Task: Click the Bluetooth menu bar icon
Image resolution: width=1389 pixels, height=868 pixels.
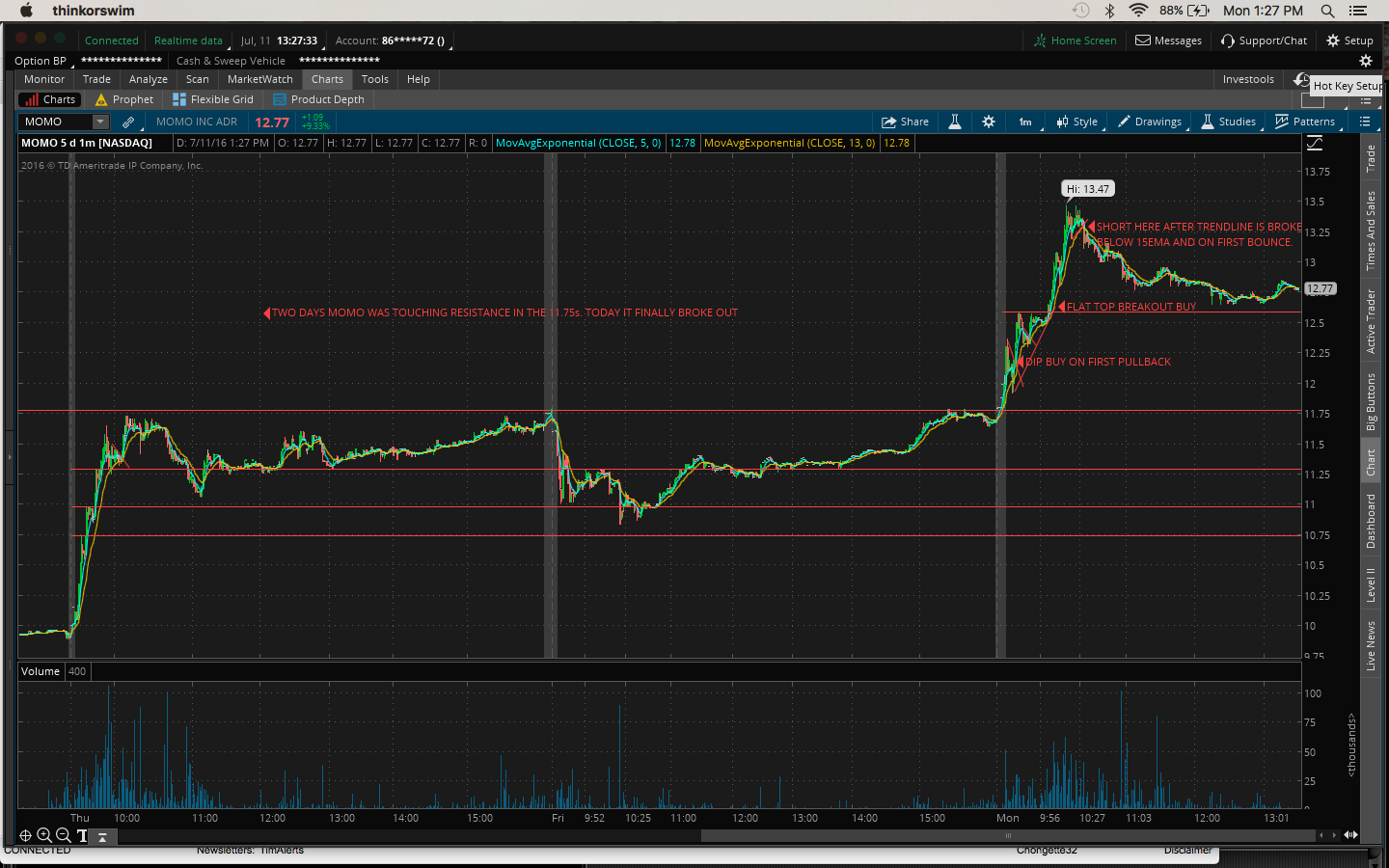Action: click(x=1109, y=11)
